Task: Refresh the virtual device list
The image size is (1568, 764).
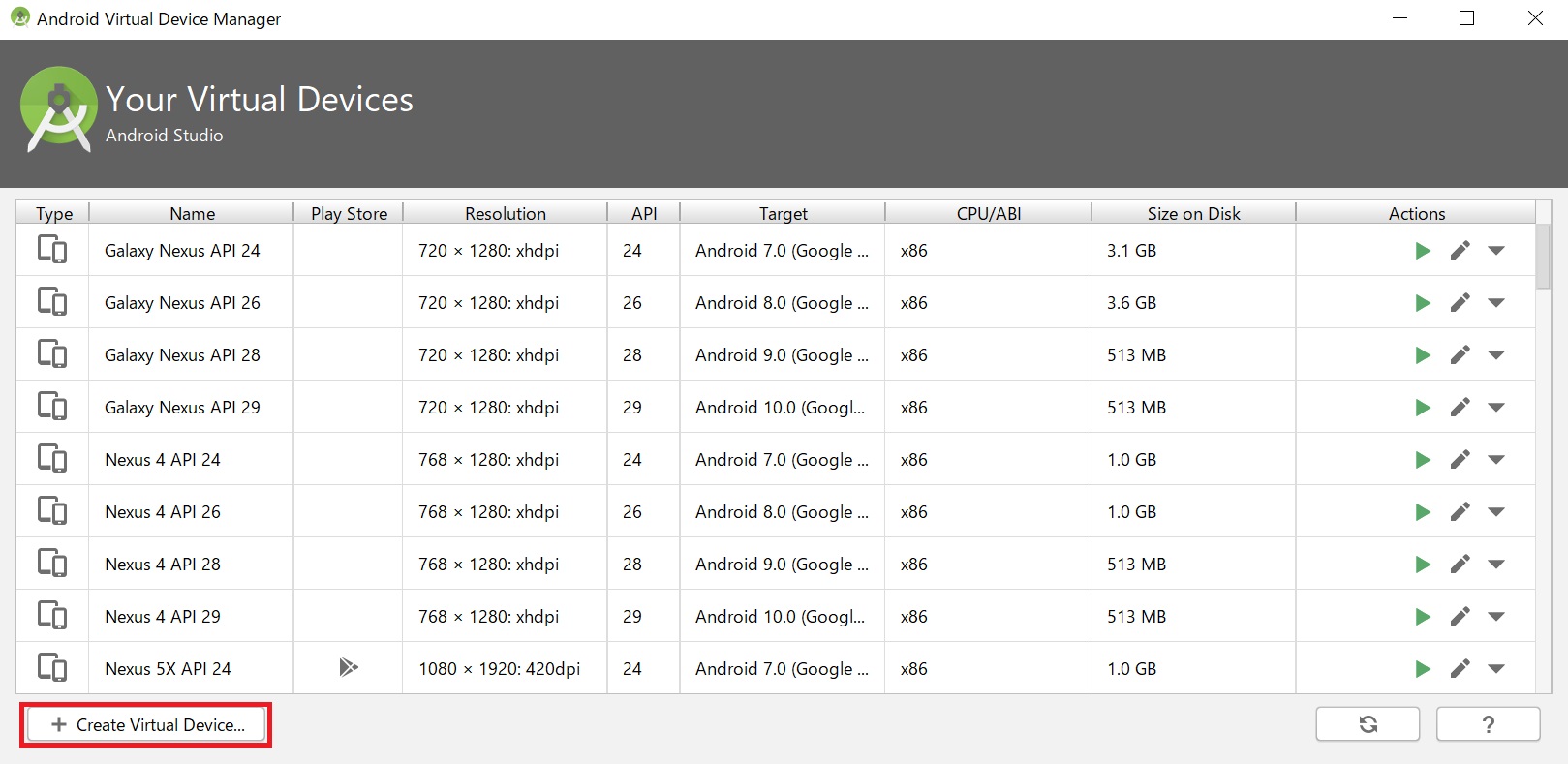Action: (1368, 724)
